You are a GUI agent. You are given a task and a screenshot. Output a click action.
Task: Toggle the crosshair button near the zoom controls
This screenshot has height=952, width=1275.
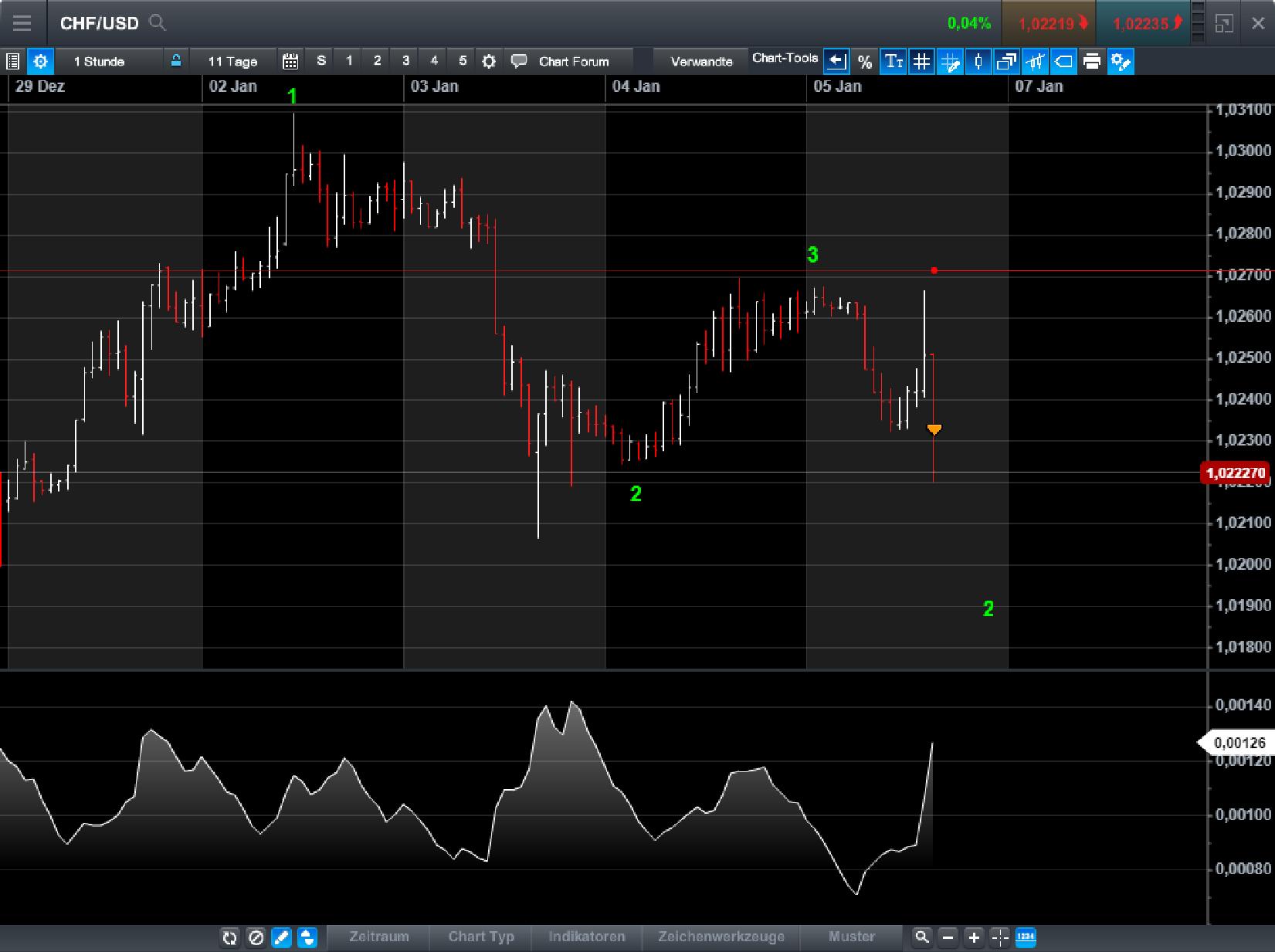(1000, 937)
